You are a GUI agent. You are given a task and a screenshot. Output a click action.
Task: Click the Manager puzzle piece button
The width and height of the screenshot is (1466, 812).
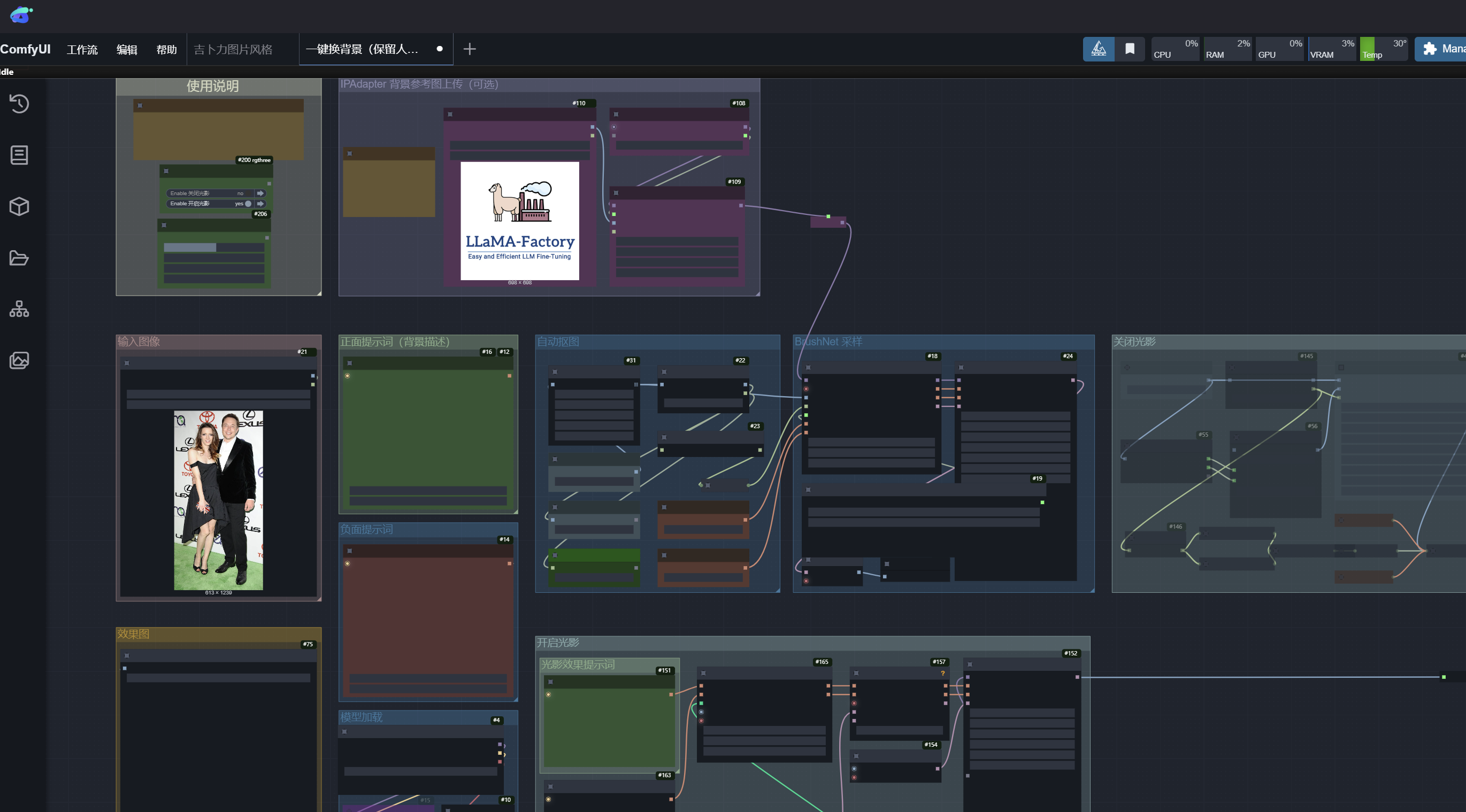[1440, 49]
